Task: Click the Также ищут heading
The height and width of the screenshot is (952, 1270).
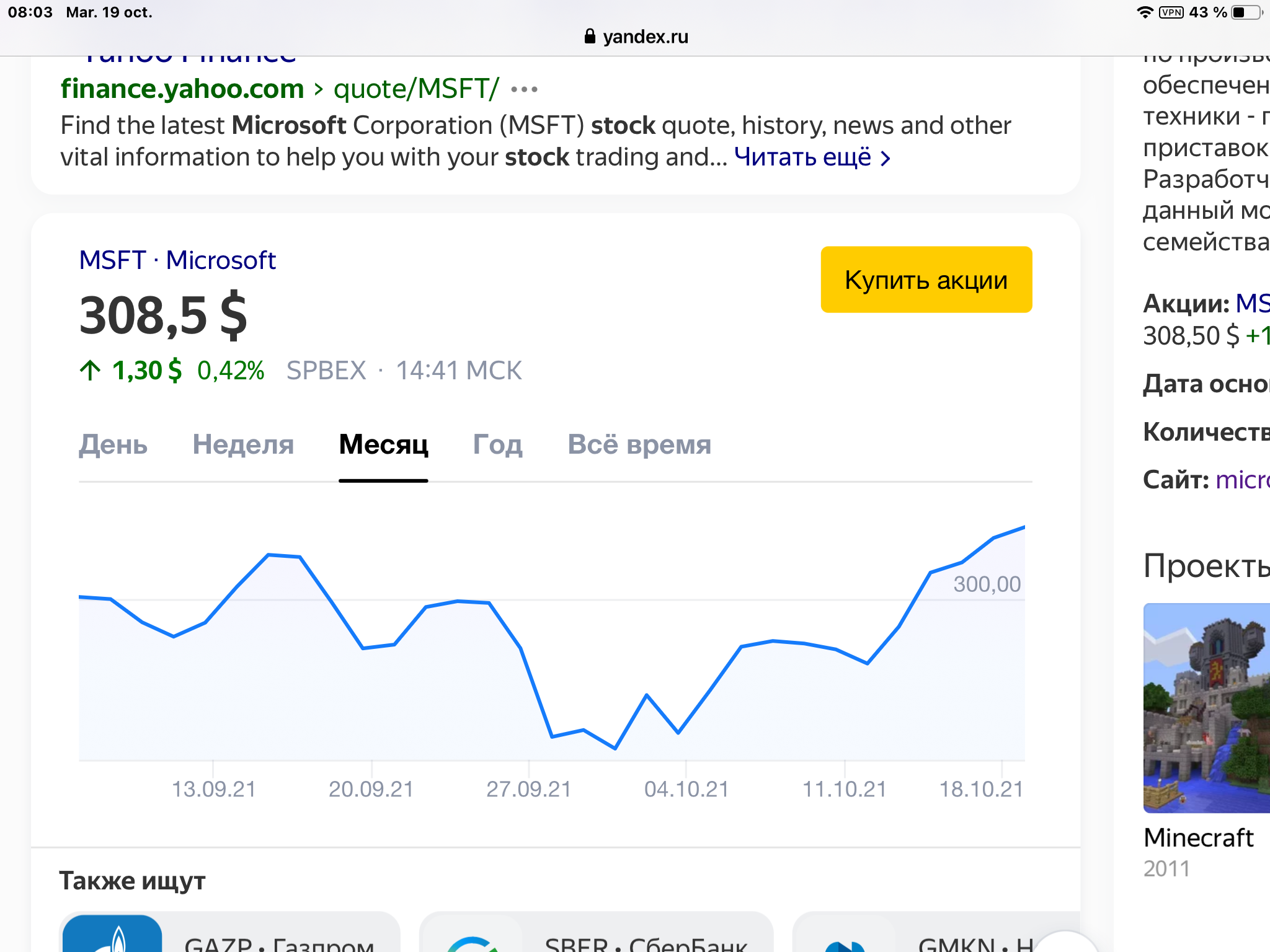Action: pyautogui.click(x=132, y=881)
